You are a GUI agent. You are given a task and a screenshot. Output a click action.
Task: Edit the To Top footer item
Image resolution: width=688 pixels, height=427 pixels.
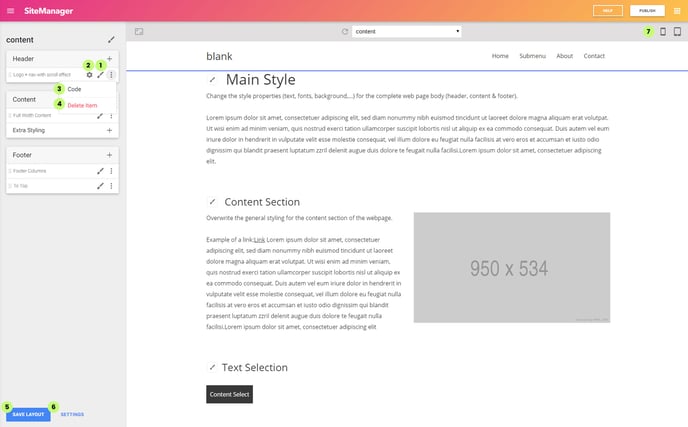[100, 186]
